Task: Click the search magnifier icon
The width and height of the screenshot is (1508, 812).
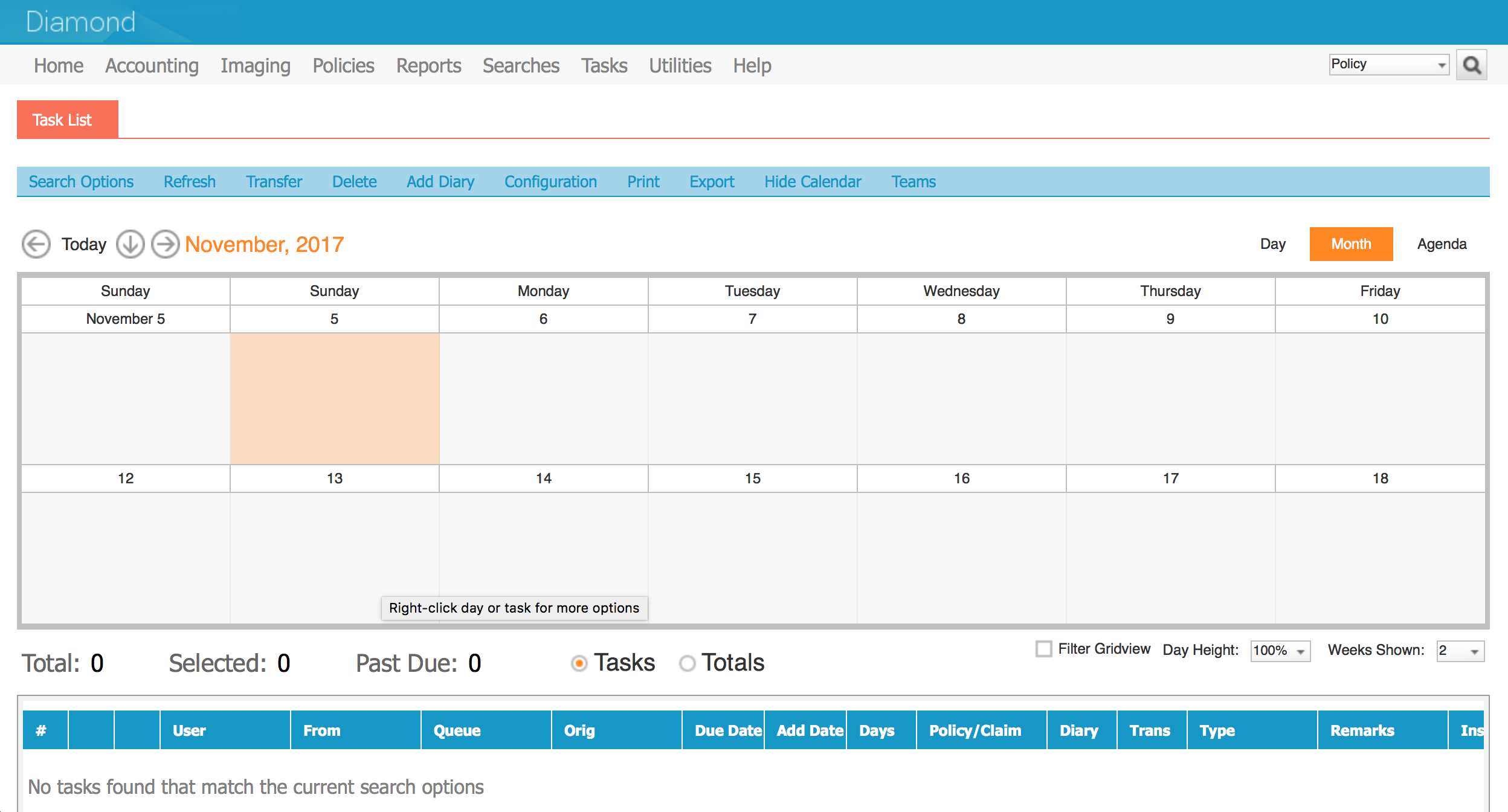Action: [1472, 64]
